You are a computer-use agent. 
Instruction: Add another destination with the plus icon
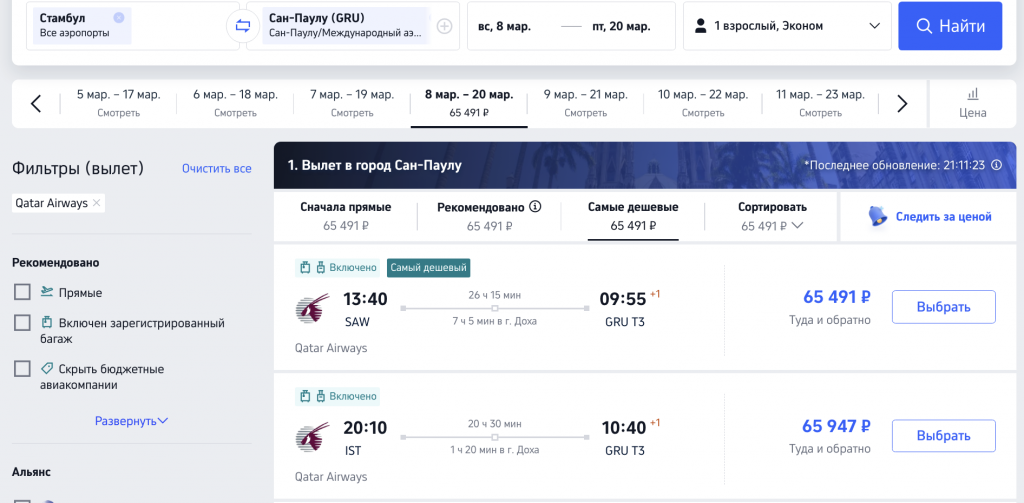point(444,26)
